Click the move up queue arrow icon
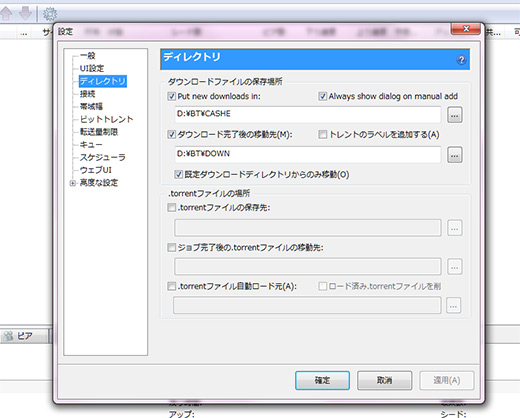This screenshot has height=418, width=520. coord(6,13)
